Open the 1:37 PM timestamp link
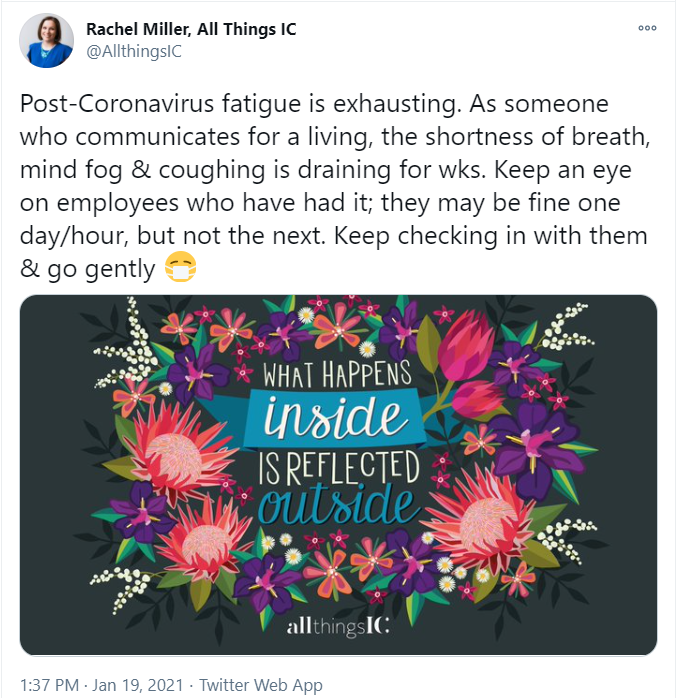The width and height of the screenshot is (680, 698). pyautogui.click(x=49, y=685)
